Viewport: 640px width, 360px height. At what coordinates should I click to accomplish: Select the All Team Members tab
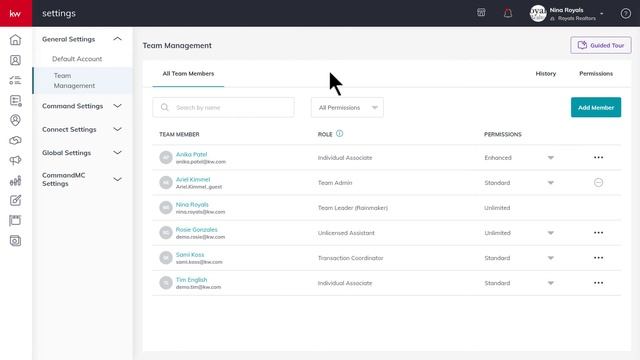(188, 73)
